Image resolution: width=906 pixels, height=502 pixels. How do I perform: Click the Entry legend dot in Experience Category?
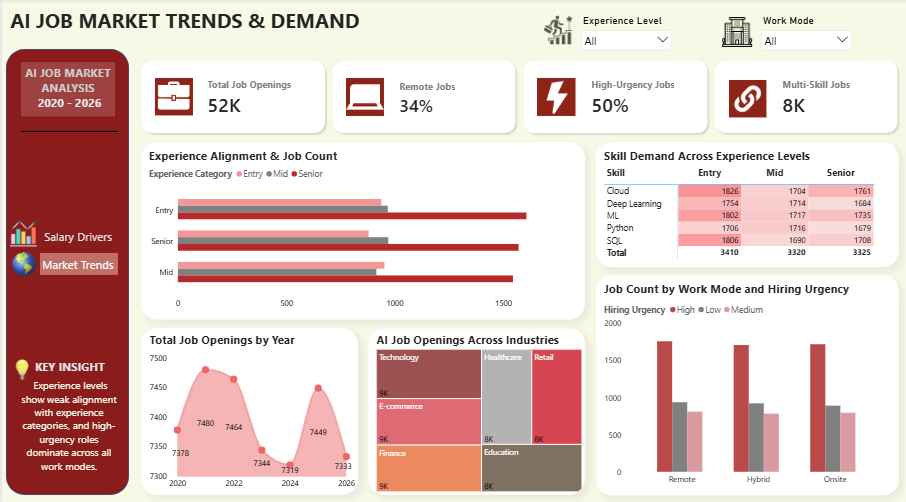click(x=239, y=174)
